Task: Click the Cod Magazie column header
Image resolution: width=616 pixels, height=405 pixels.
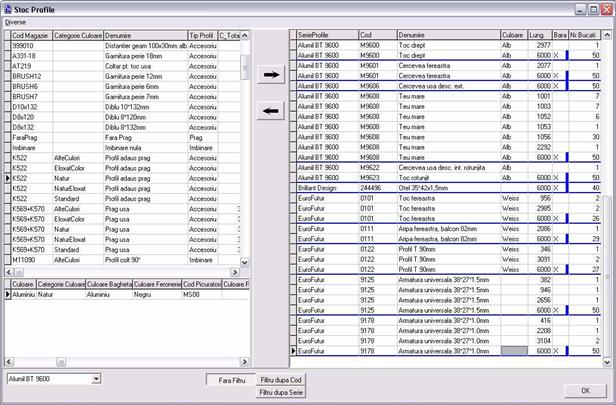Action: 30,35
